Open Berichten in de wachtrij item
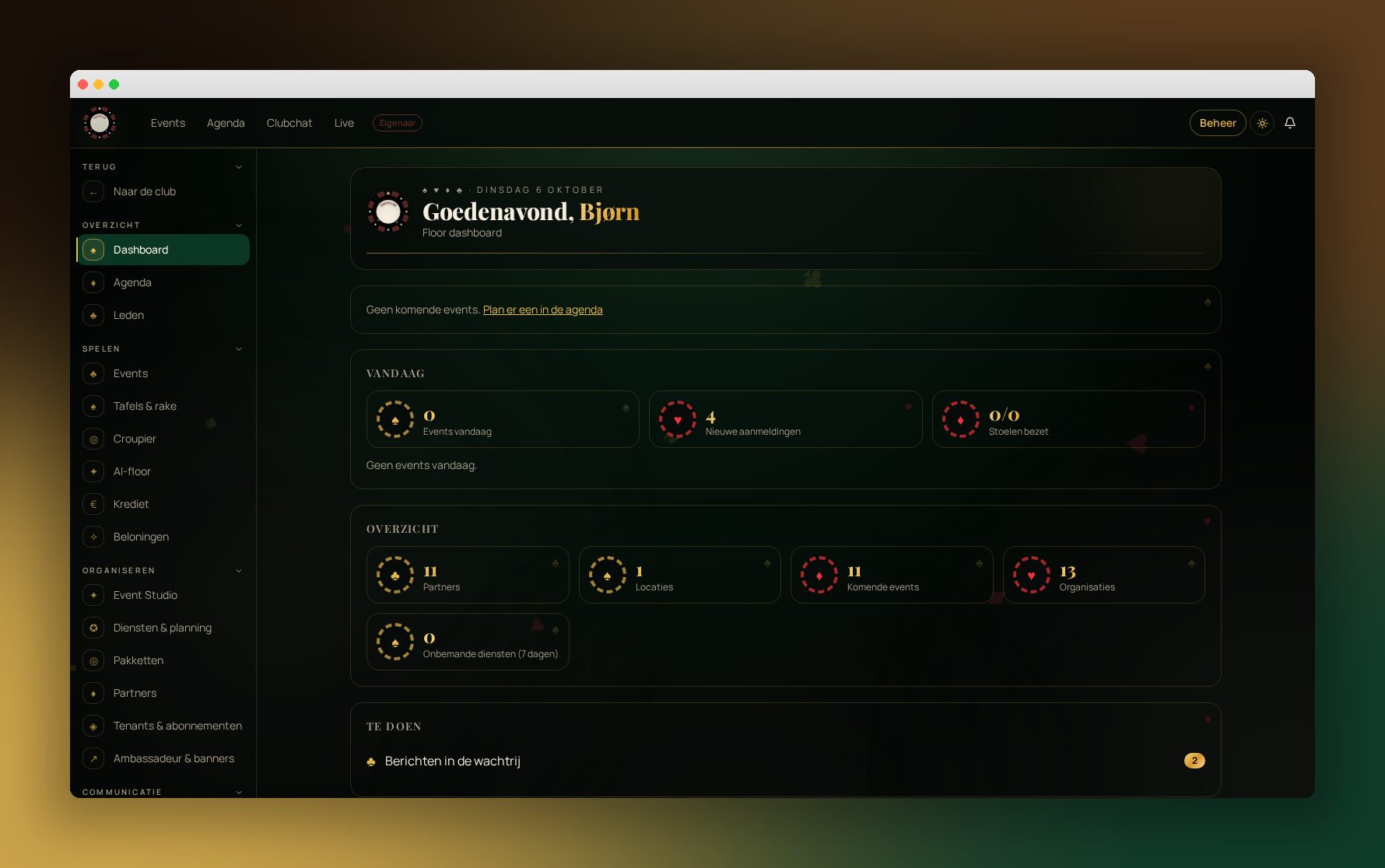The image size is (1385, 868). (x=786, y=761)
